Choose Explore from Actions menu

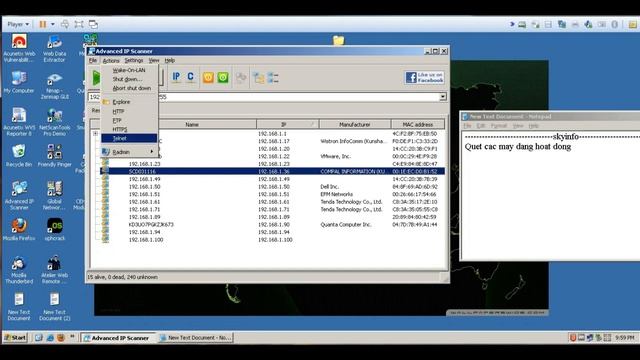tap(129, 102)
